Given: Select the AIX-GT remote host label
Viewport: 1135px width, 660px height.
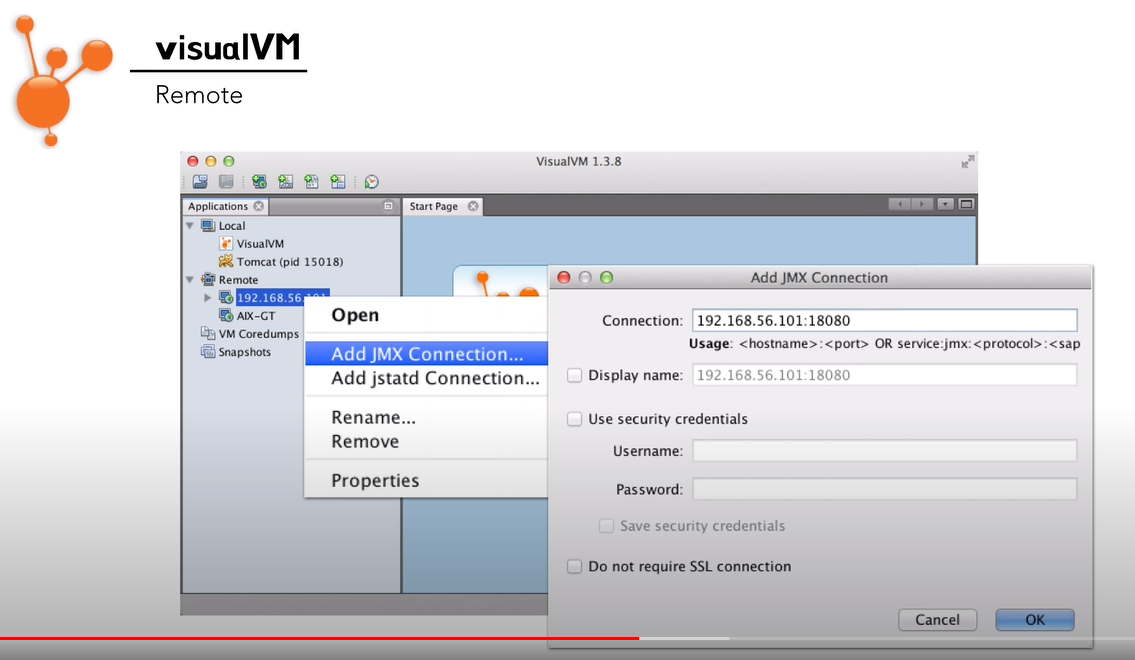Looking at the screenshot, I should [256, 316].
